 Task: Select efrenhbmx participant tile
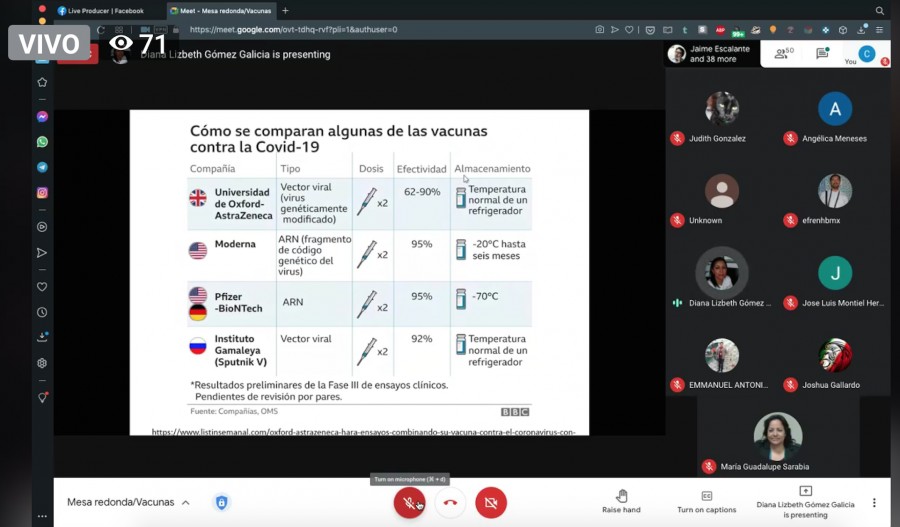pos(835,199)
